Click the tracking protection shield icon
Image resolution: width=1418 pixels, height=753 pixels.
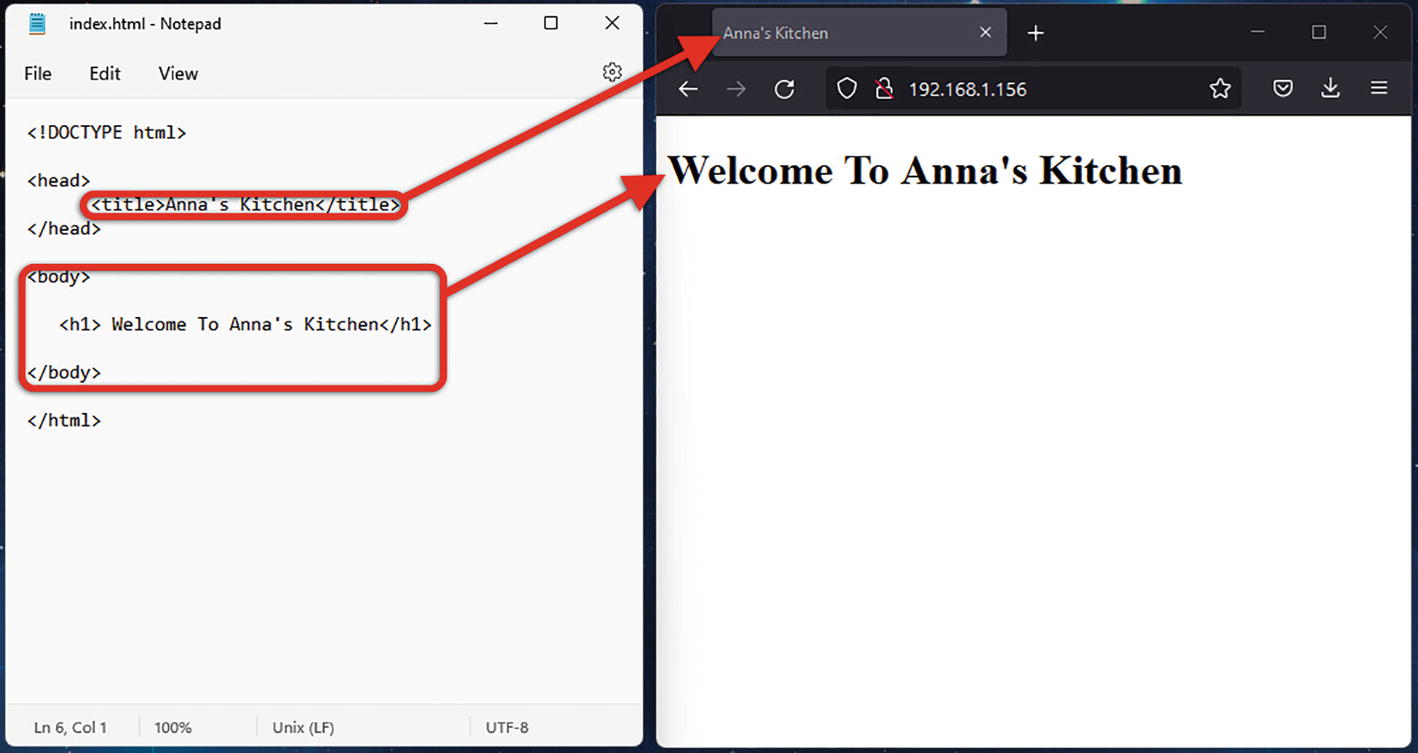847,89
